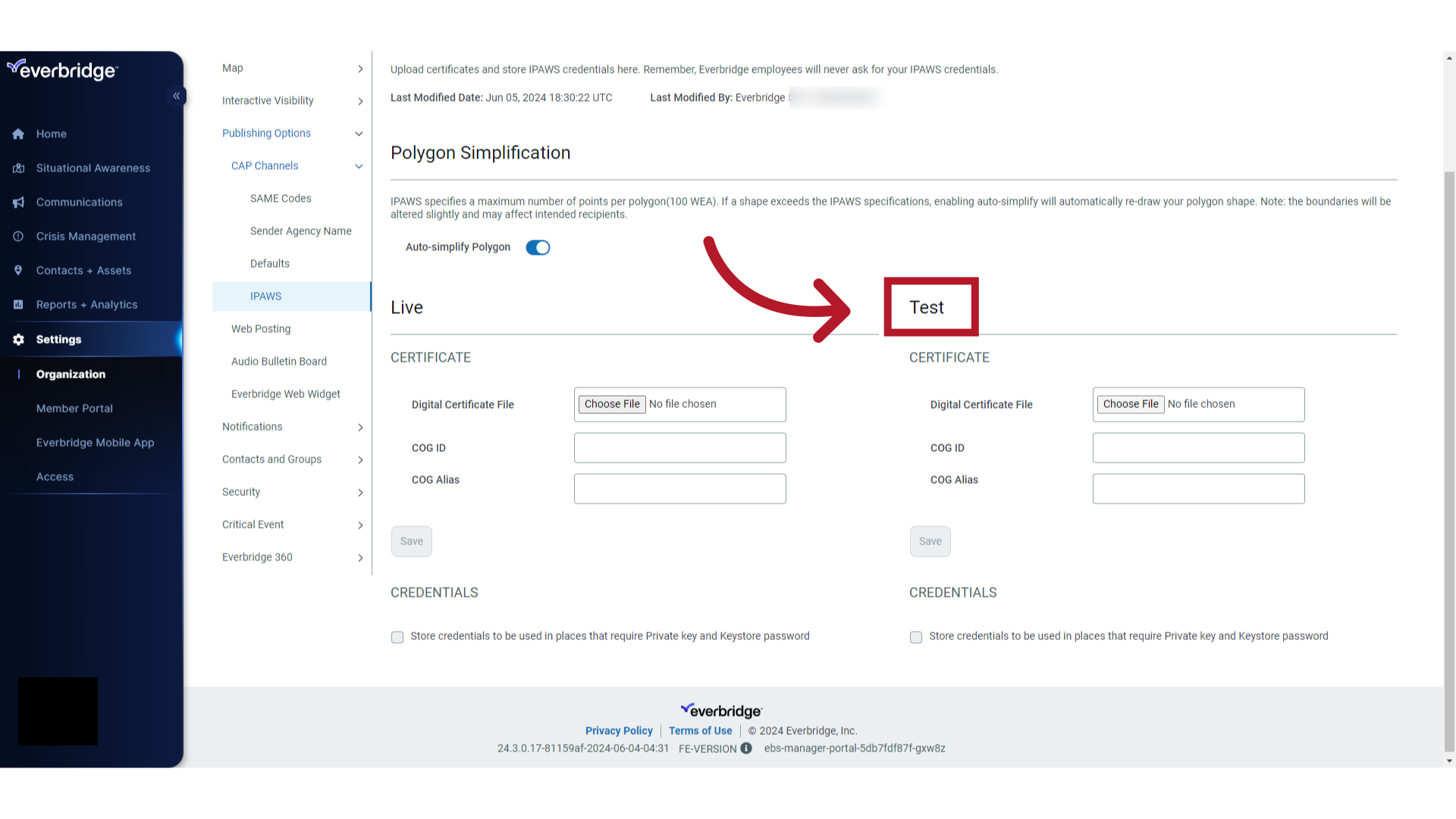Open Settings section
1456x819 pixels.
tap(58, 338)
